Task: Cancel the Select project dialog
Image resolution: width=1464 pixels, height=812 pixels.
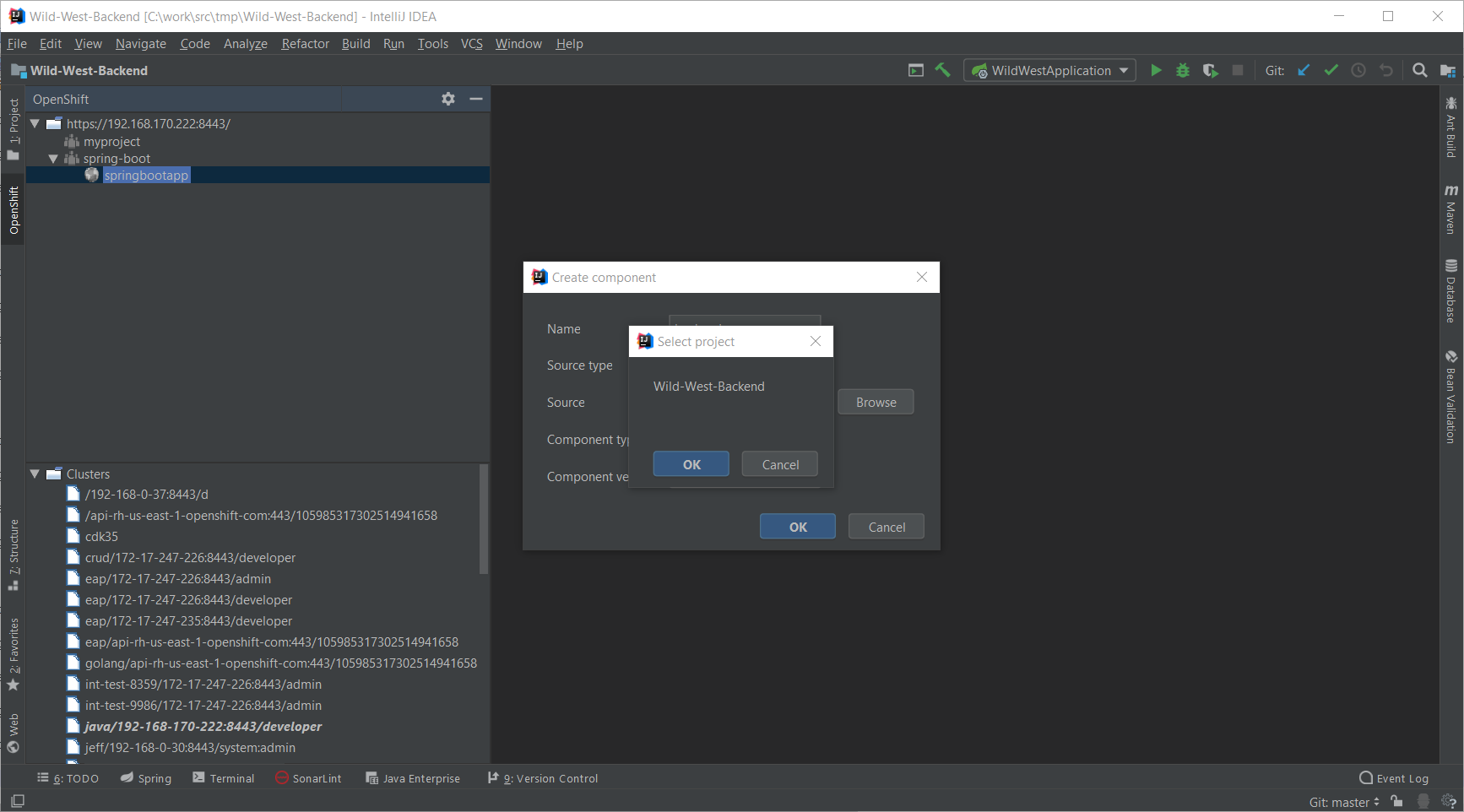Action: pyautogui.click(x=780, y=464)
